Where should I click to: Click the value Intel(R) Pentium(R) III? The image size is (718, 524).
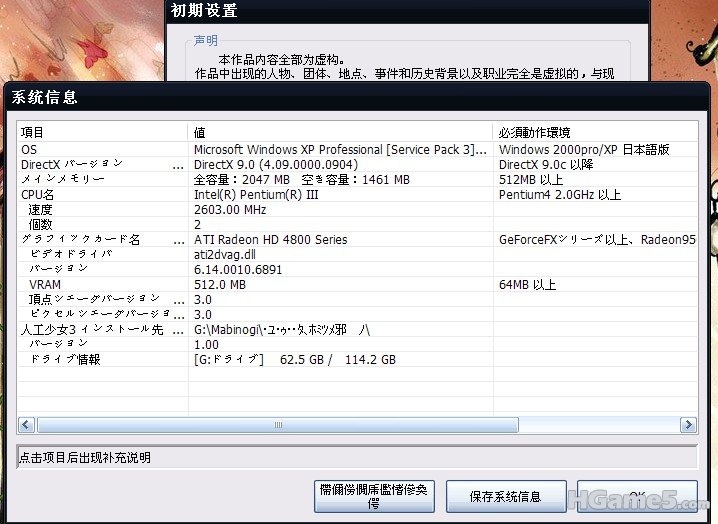[256, 195]
